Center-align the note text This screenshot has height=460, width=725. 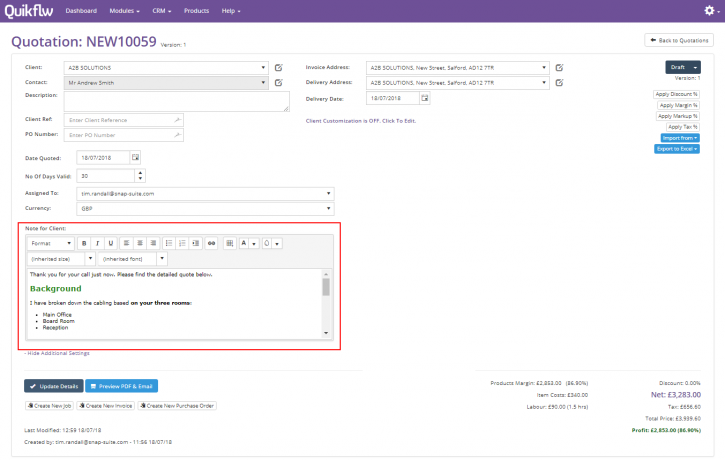[x=140, y=243]
